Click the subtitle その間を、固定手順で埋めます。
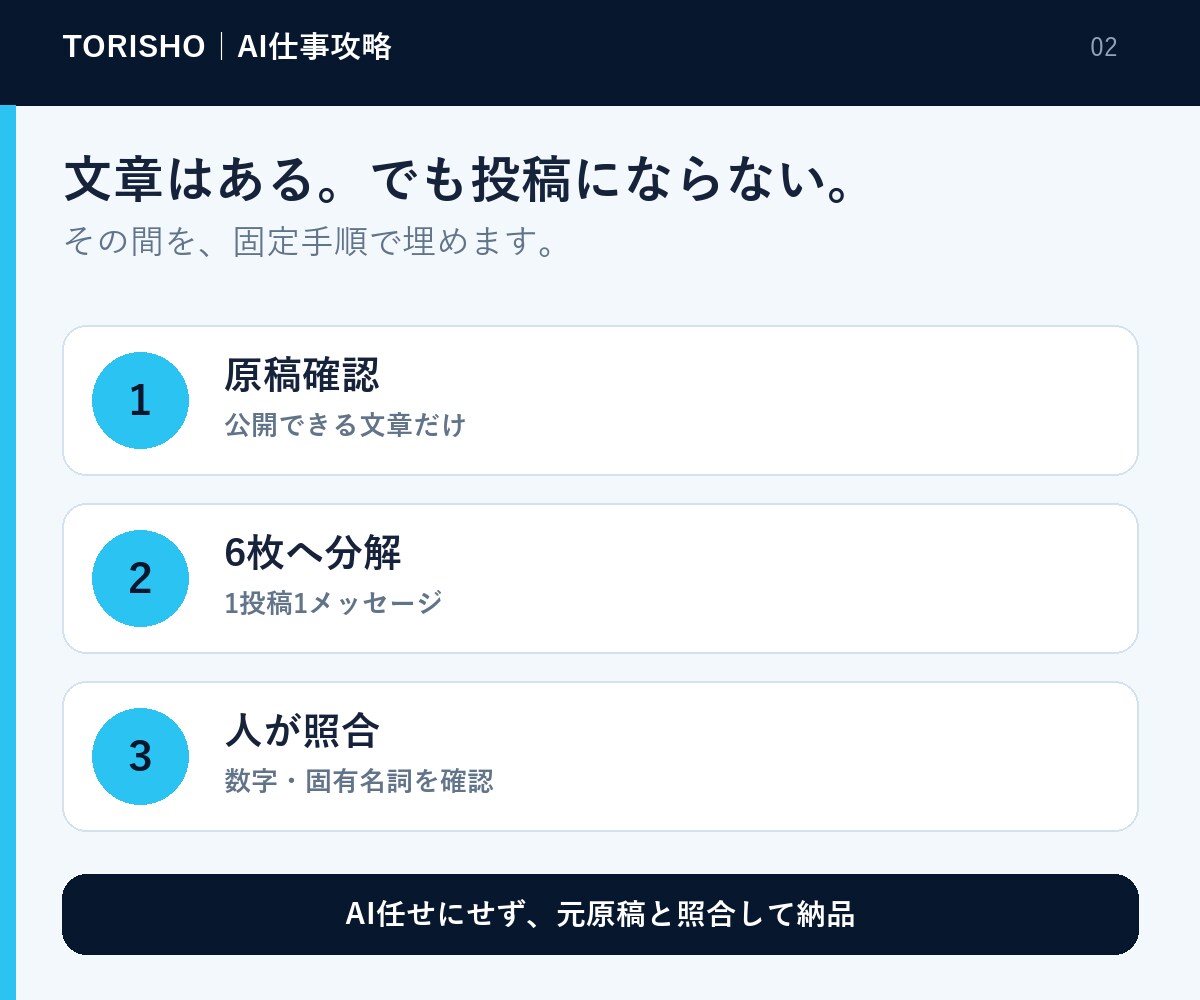The image size is (1200, 1000). [309, 241]
